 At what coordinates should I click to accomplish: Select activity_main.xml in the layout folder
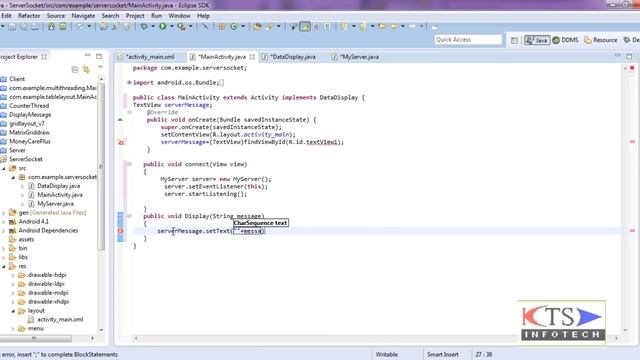point(60,319)
